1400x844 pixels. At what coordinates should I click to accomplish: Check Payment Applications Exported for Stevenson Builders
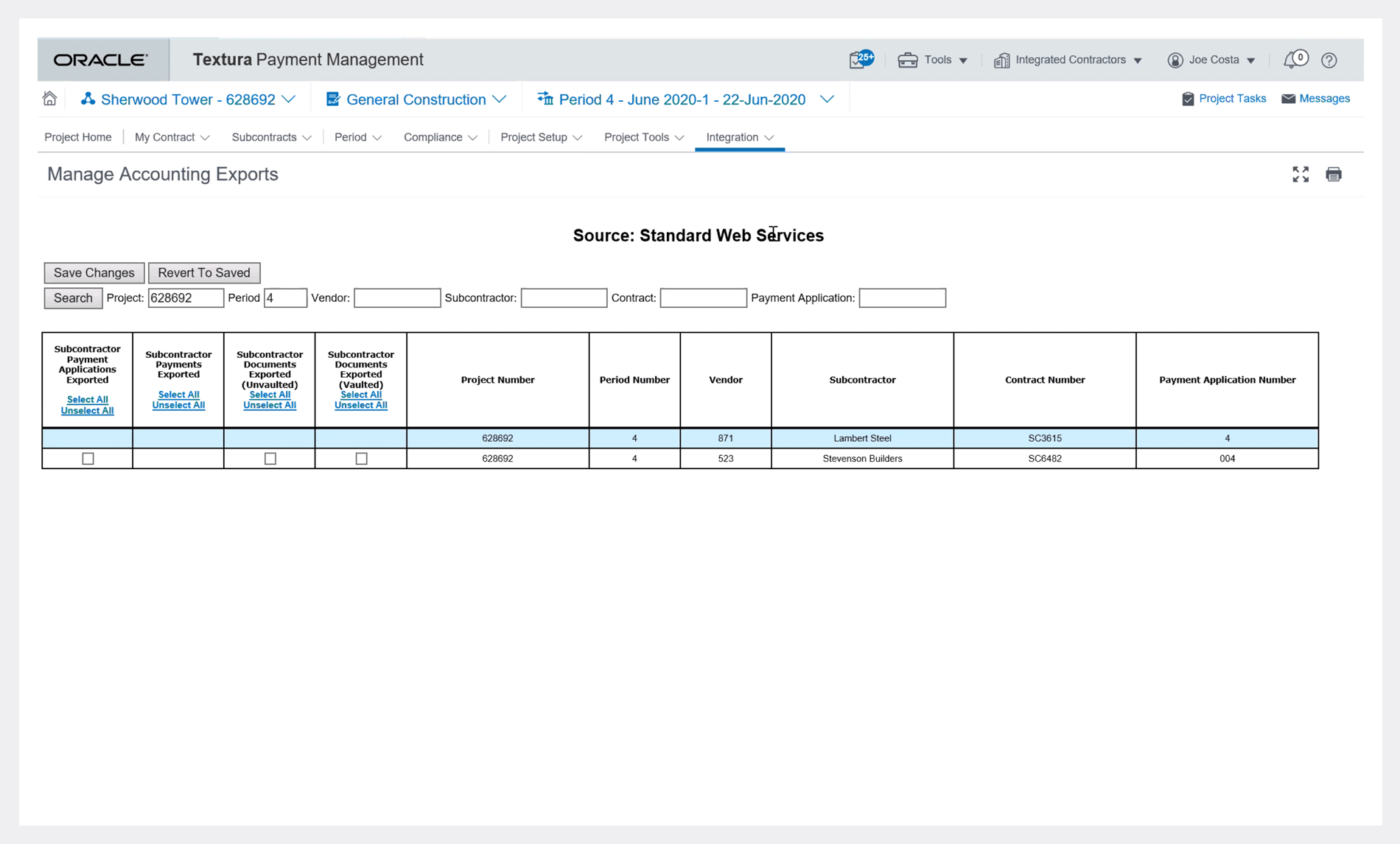point(88,459)
